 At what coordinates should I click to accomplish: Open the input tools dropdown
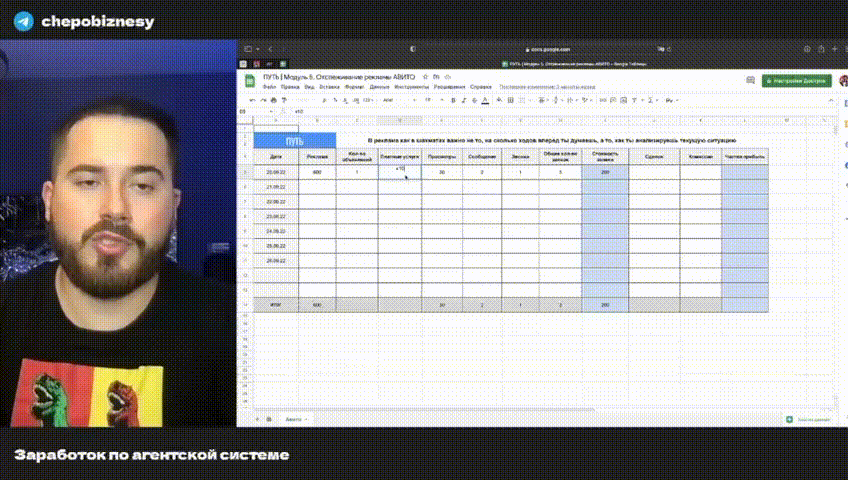pos(671,100)
